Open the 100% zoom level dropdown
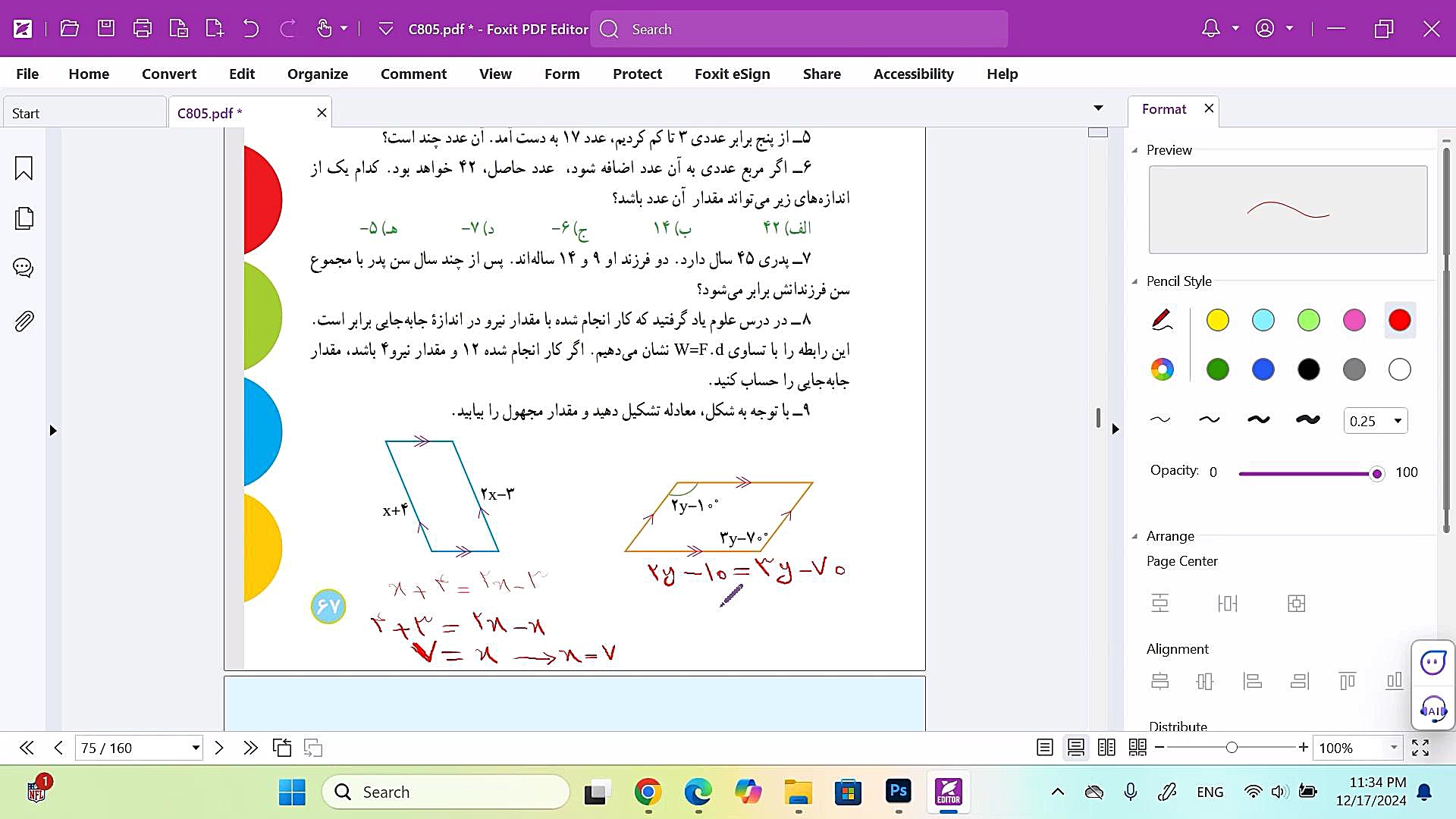This screenshot has height=819, width=1456. [1394, 748]
